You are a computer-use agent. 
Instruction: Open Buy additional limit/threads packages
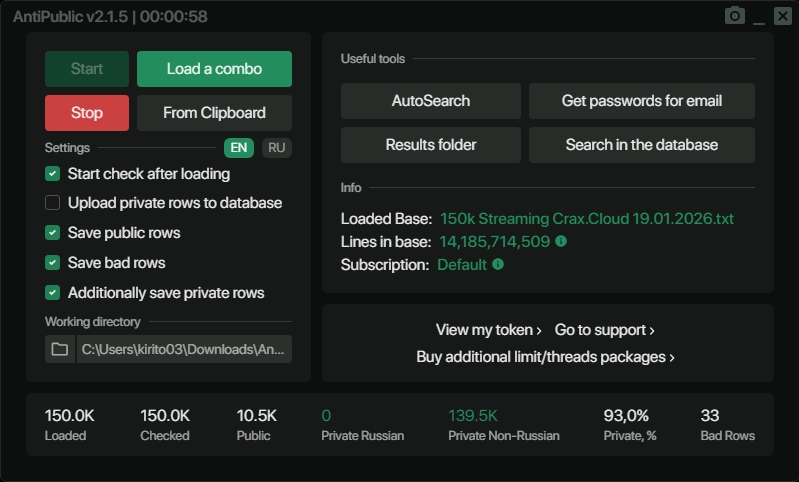click(545, 357)
